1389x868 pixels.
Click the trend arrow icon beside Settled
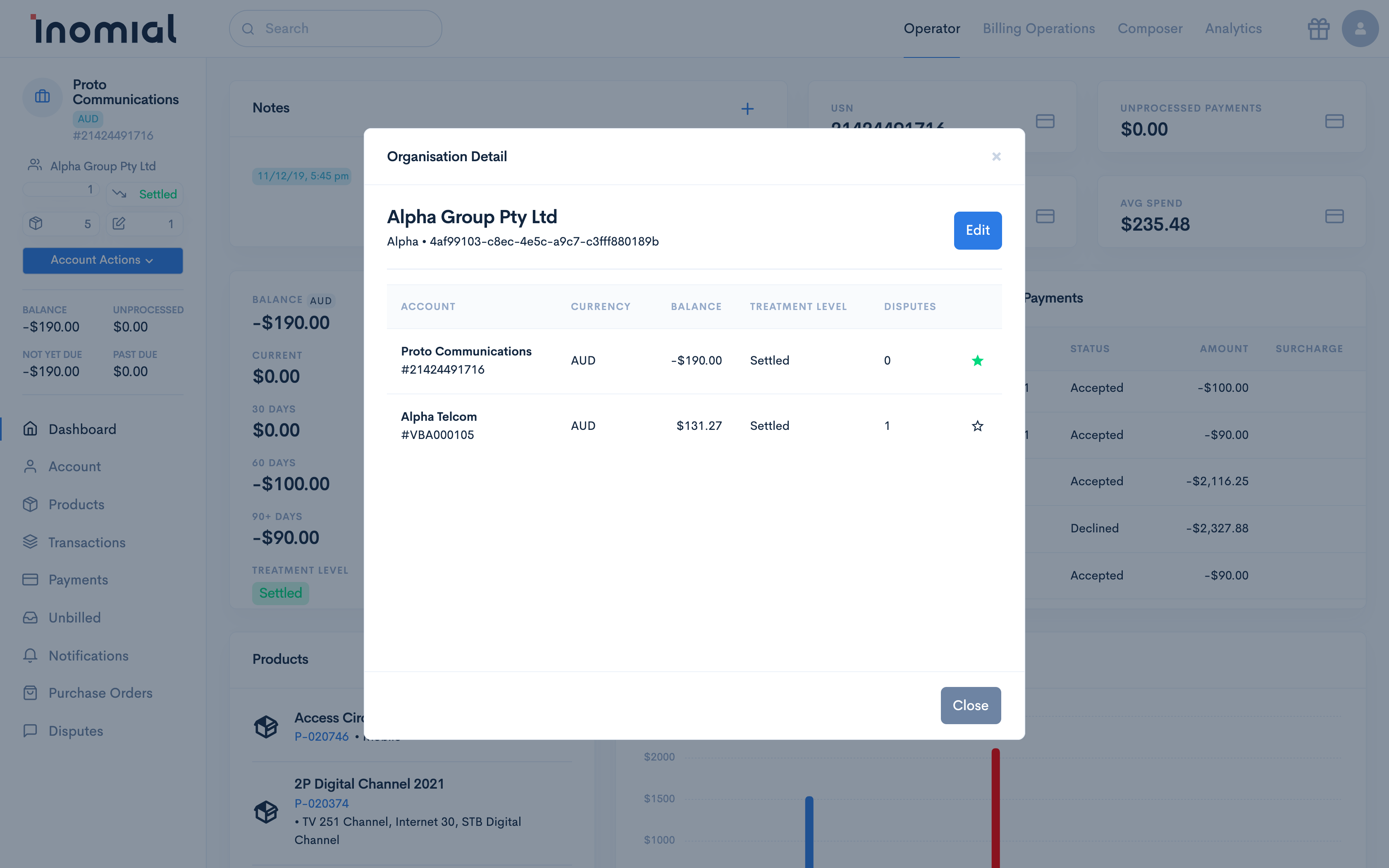[119, 193]
